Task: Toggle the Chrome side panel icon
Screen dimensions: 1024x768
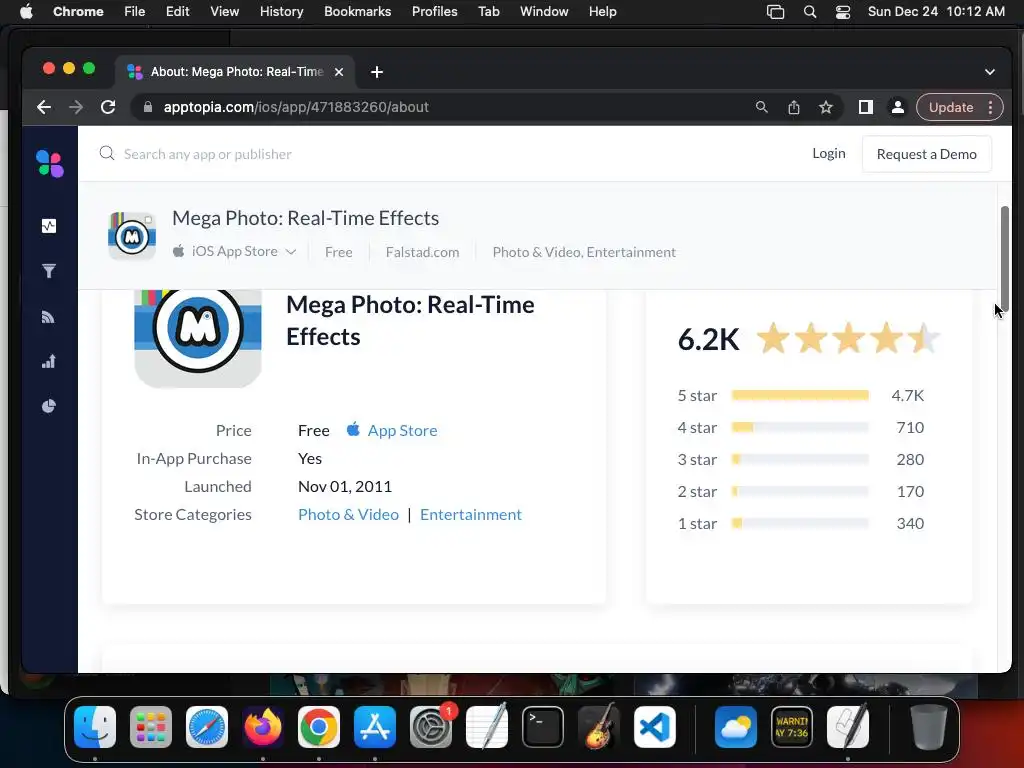Action: point(866,107)
